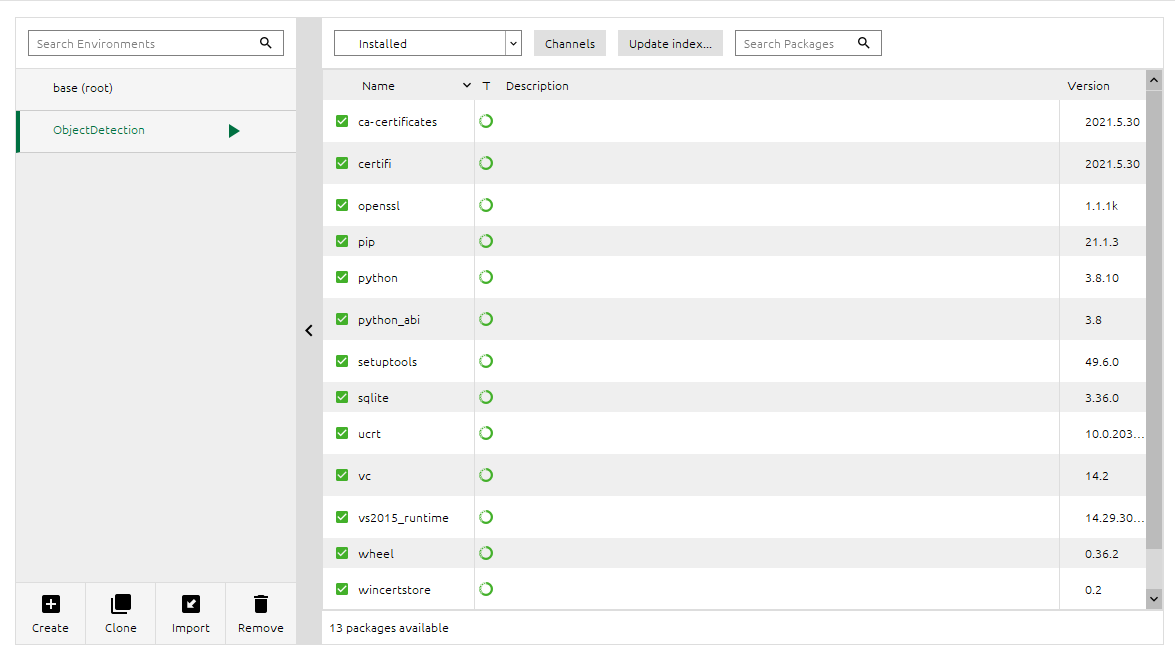The height and width of the screenshot is (653, 1175).
Task: Click the Version column header
Action: tap(1088, 86)
